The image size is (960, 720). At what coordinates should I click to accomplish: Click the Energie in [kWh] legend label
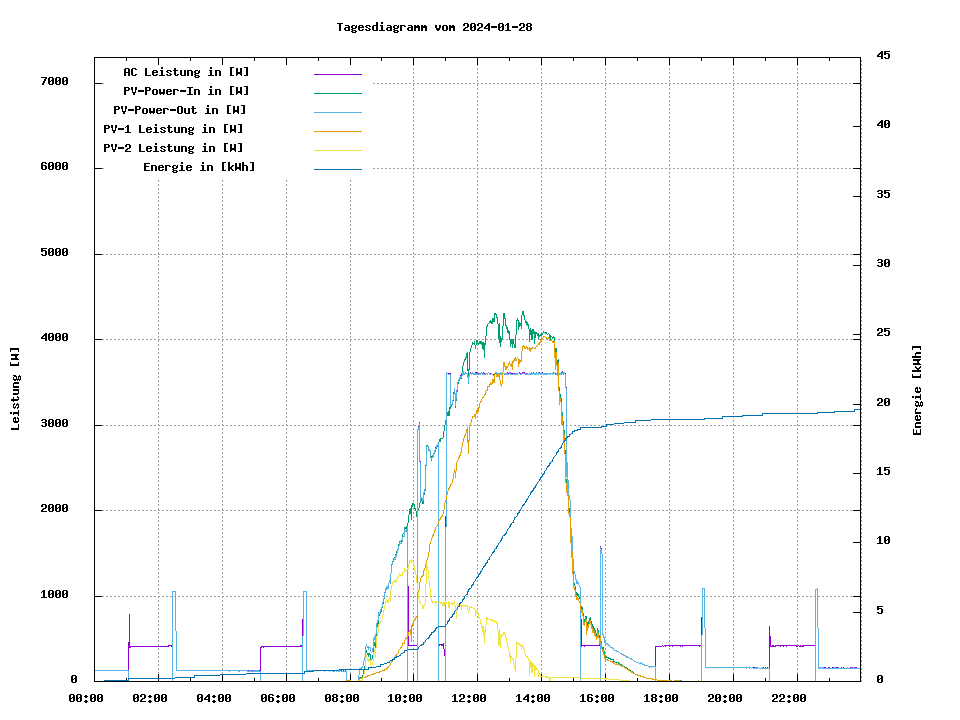click(199, 167)
